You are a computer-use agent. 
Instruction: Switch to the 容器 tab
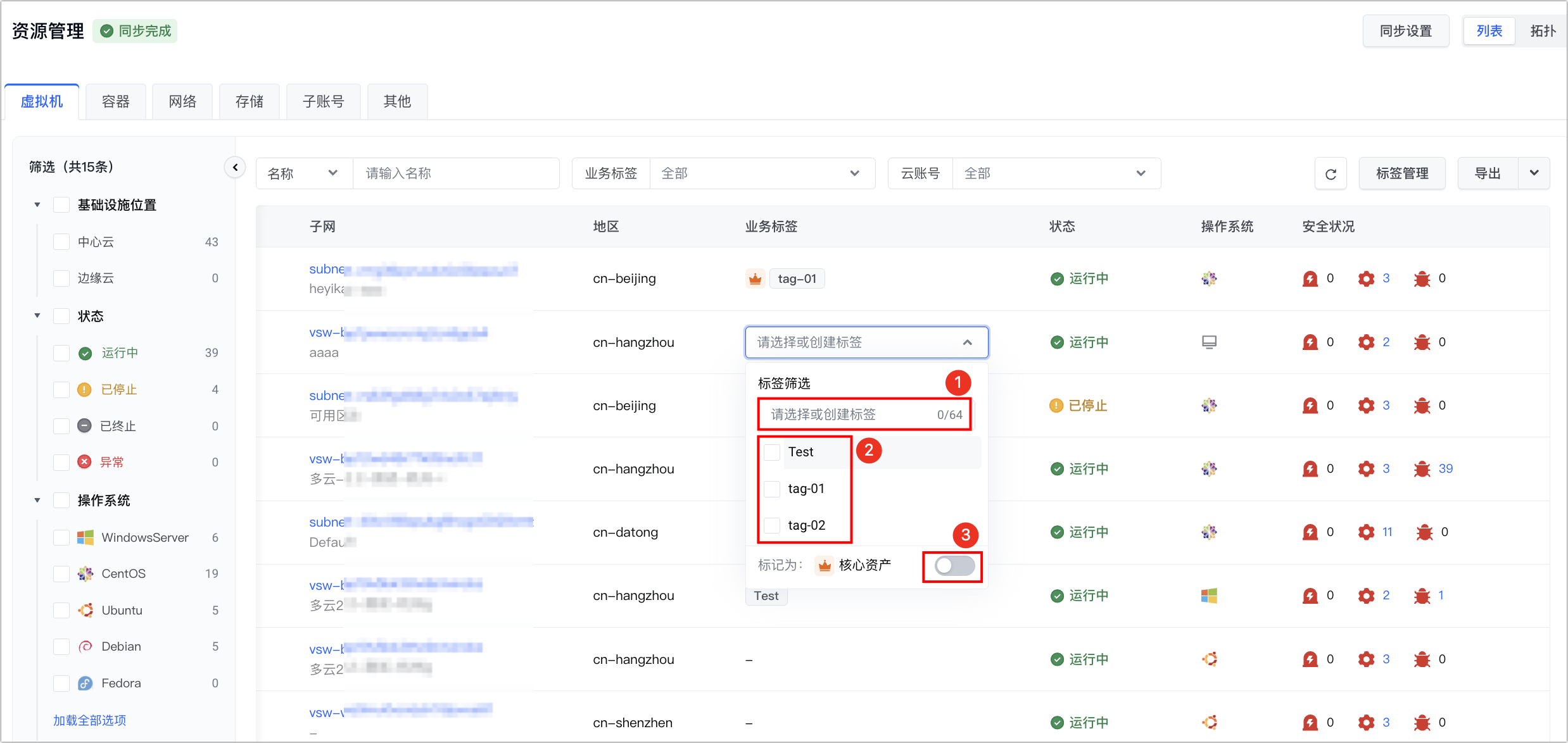click(116, 101)
